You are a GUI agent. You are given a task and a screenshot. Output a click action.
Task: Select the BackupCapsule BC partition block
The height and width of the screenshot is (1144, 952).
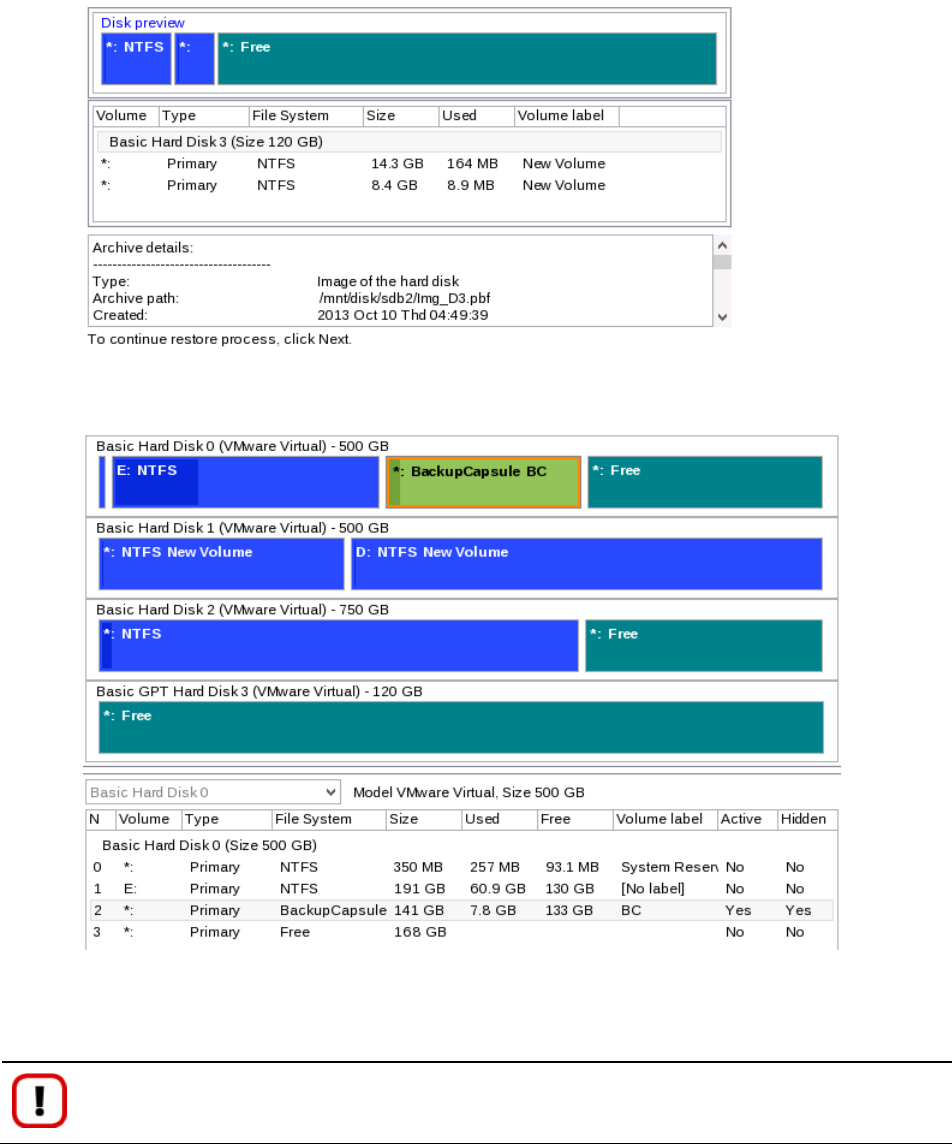coord(483,482)
